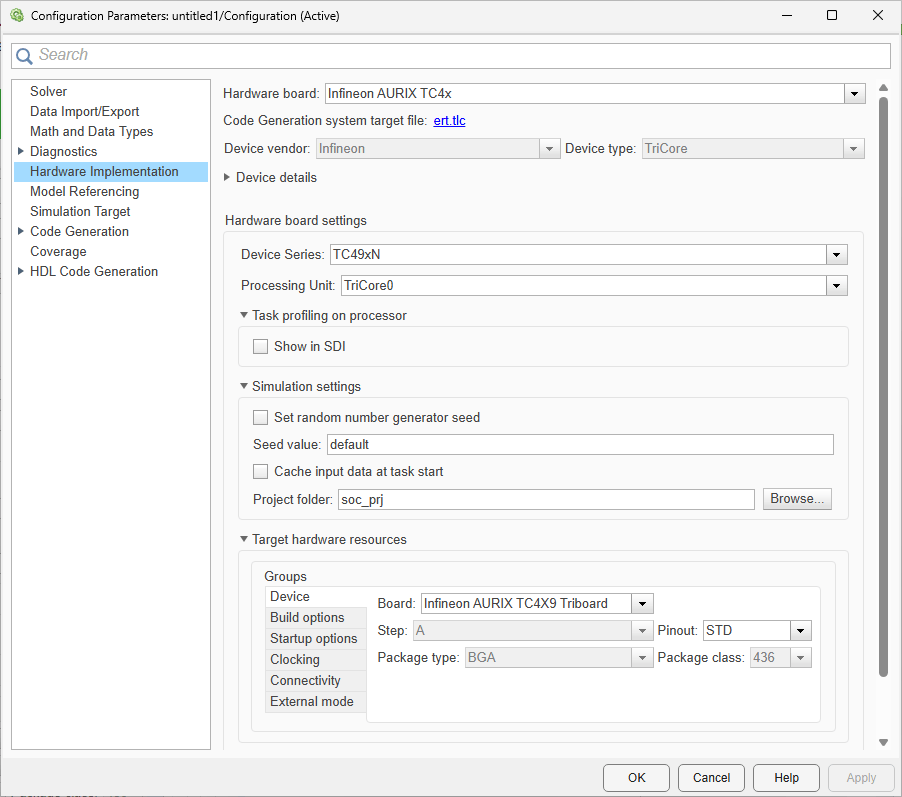
Task: Click the Browse... button for project folder
Action: (x=797, y=499)
